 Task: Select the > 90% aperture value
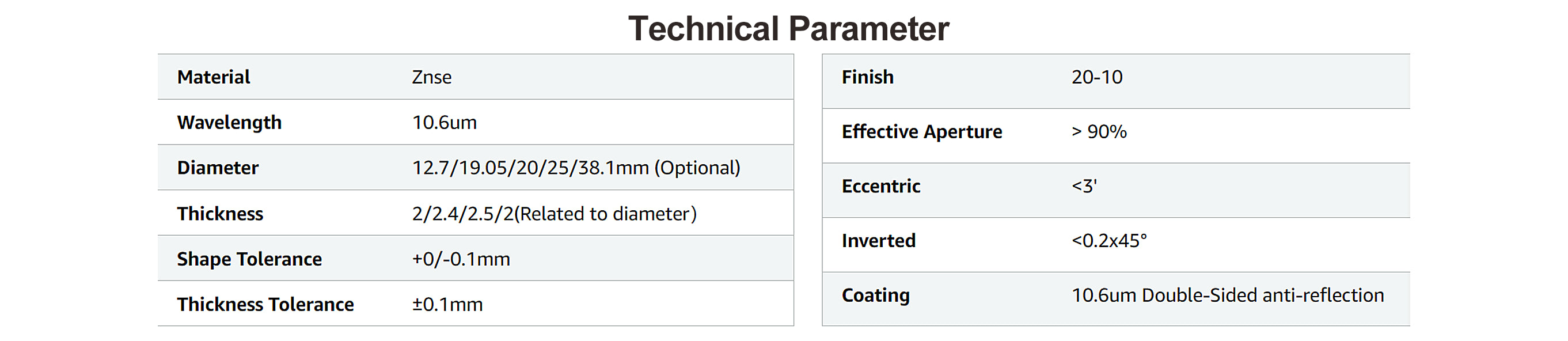click(1099, 131)
